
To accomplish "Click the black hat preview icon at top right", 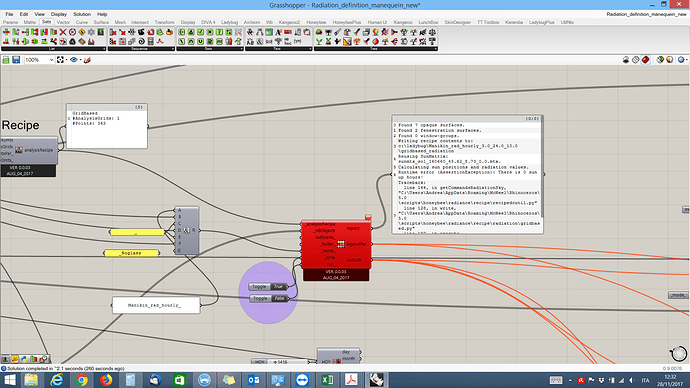I will 626,60.
